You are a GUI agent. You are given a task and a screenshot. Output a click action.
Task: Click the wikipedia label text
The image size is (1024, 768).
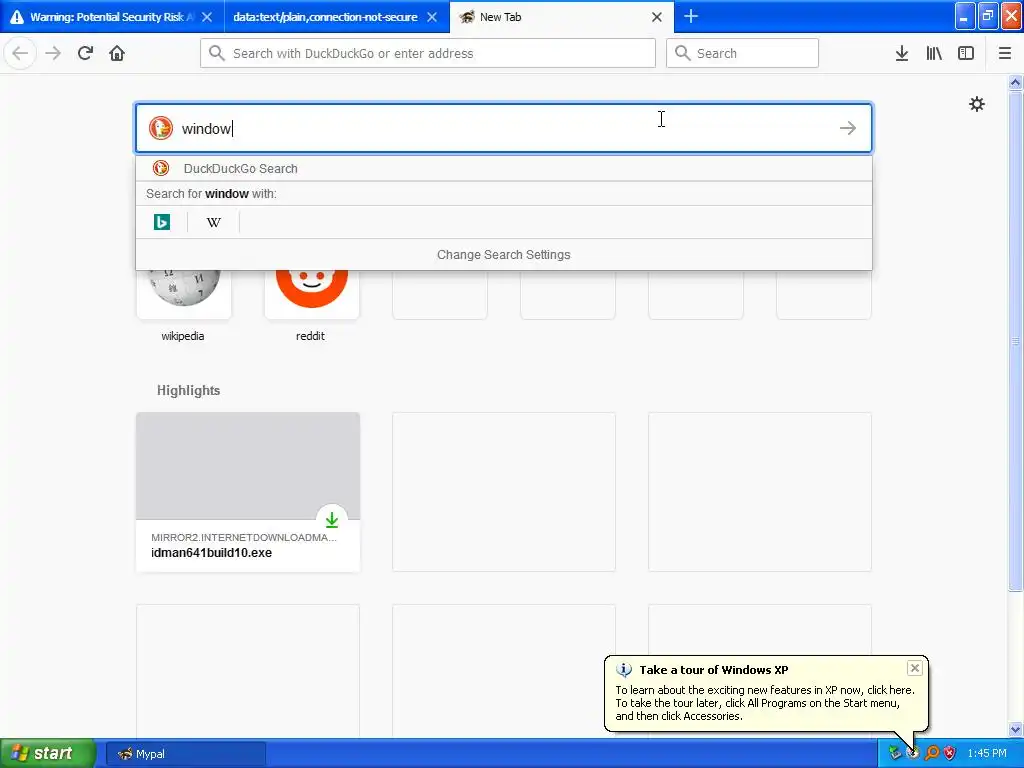tap(183, 336)
